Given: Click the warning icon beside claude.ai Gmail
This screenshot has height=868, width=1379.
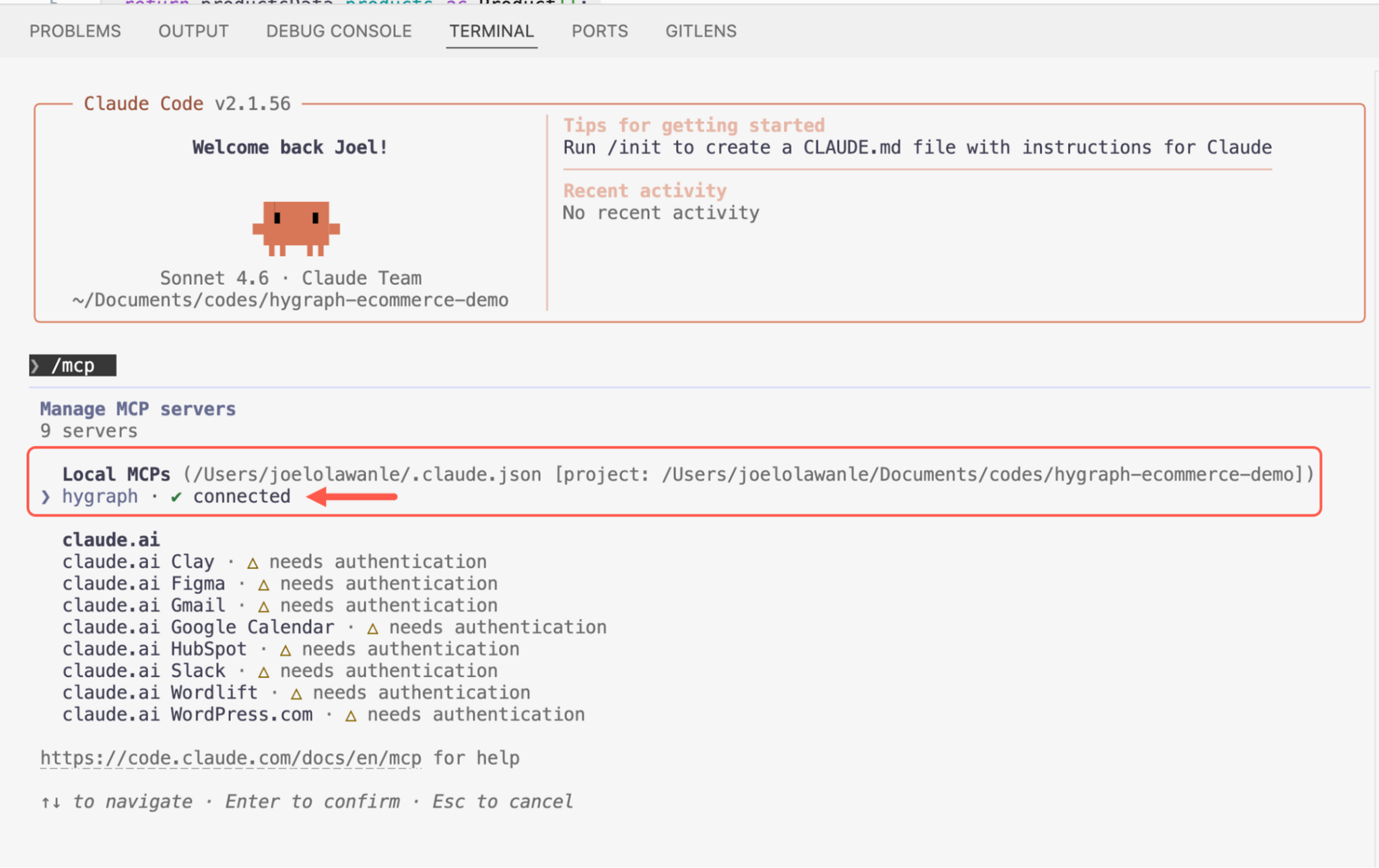Looking at the screenshot, I should pyautogui.click(x=263, y=605).
